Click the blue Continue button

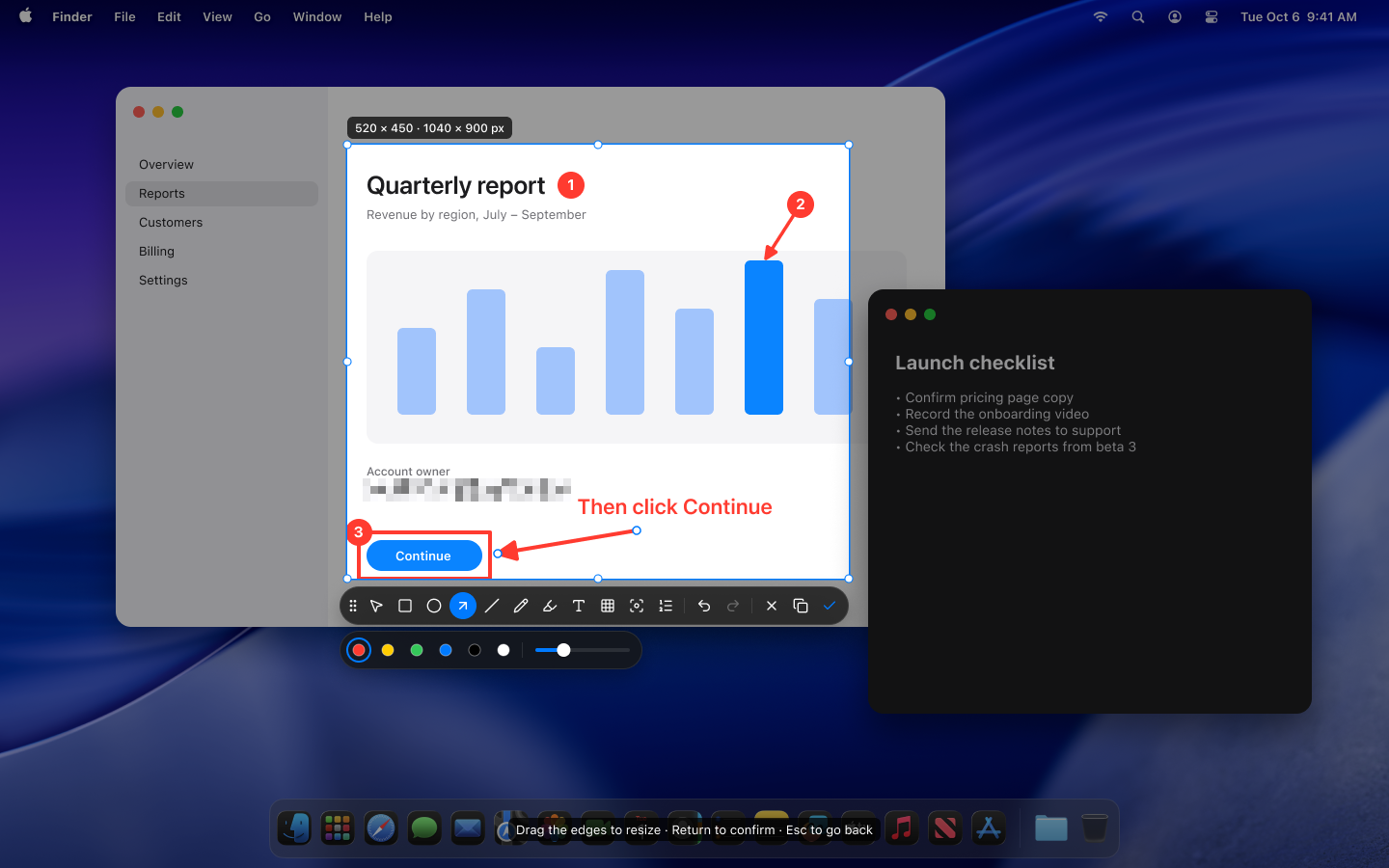point(424,556)
